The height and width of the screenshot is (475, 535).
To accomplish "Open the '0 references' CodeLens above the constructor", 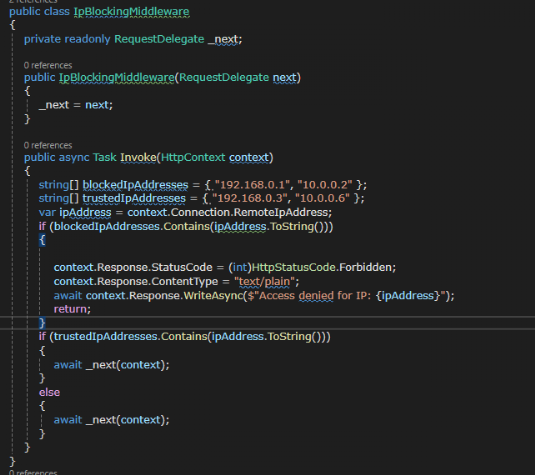I will point(48,65).
